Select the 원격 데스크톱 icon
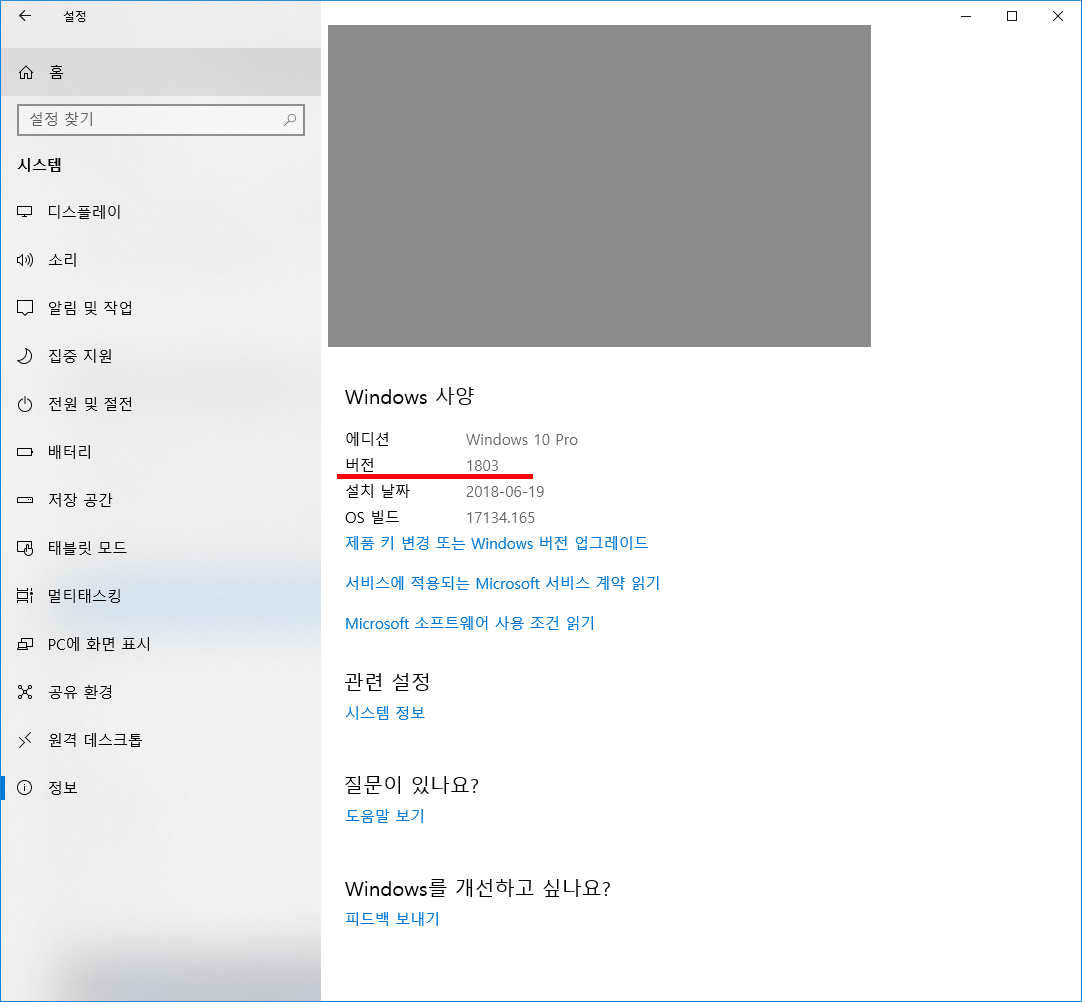1082x1002 pixels. [25, 740]
